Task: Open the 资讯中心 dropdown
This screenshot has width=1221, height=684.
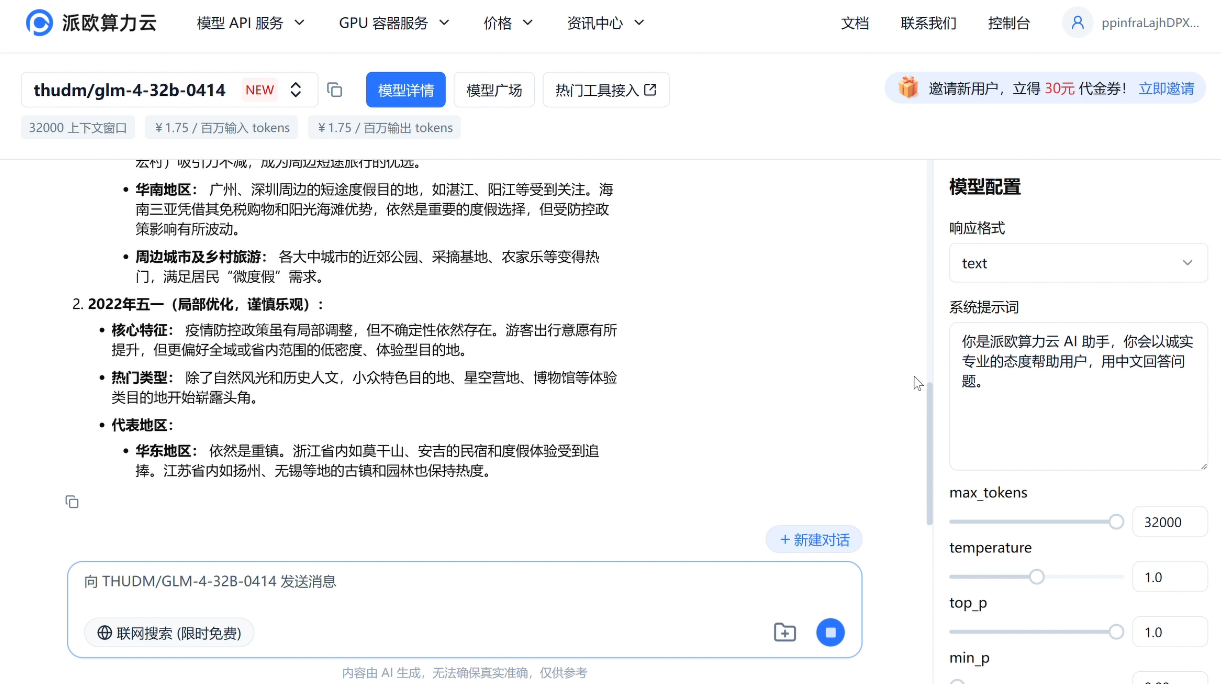Action: (x=606, y=23)
